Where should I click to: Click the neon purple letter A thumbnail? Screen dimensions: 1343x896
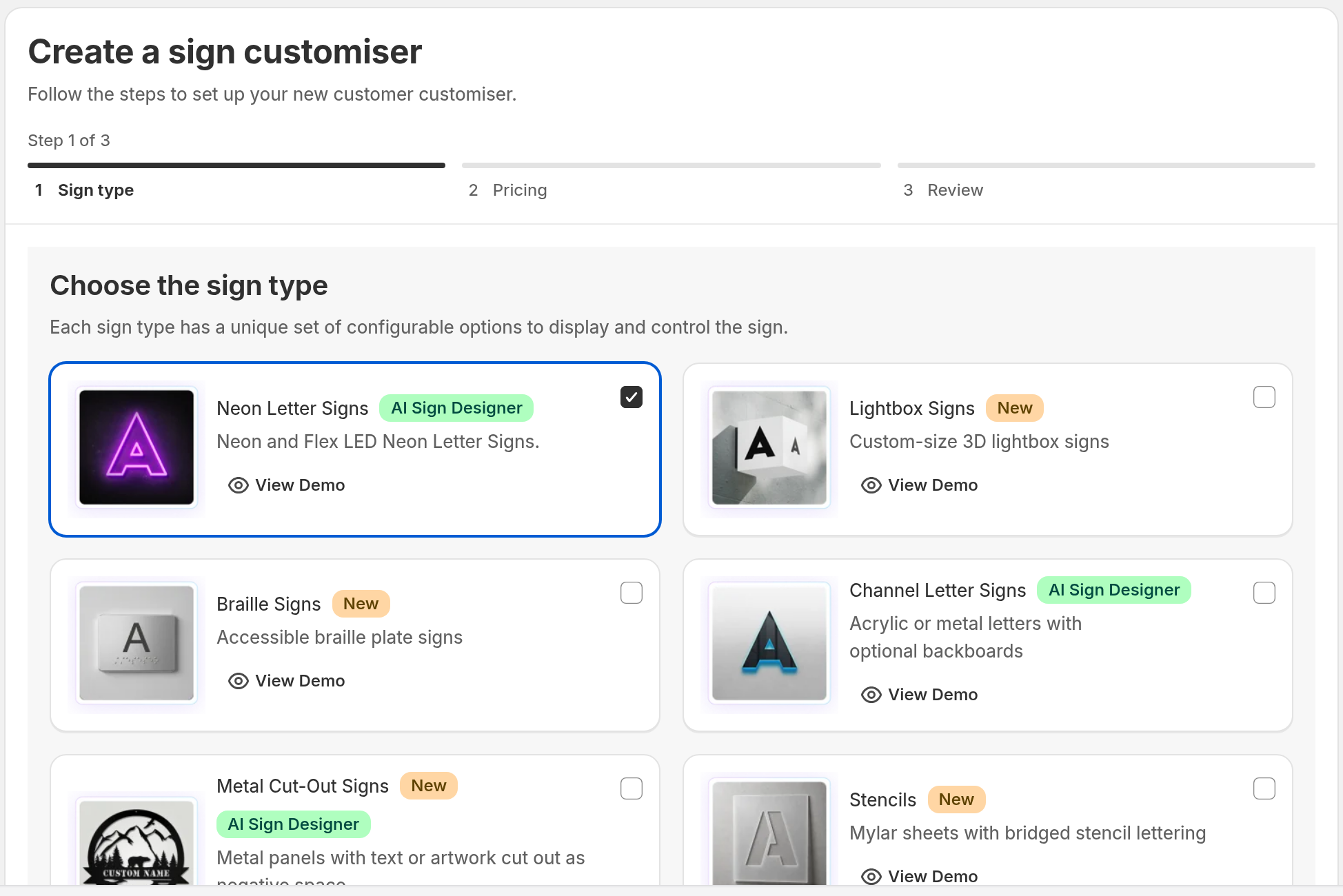coord(137,447)
